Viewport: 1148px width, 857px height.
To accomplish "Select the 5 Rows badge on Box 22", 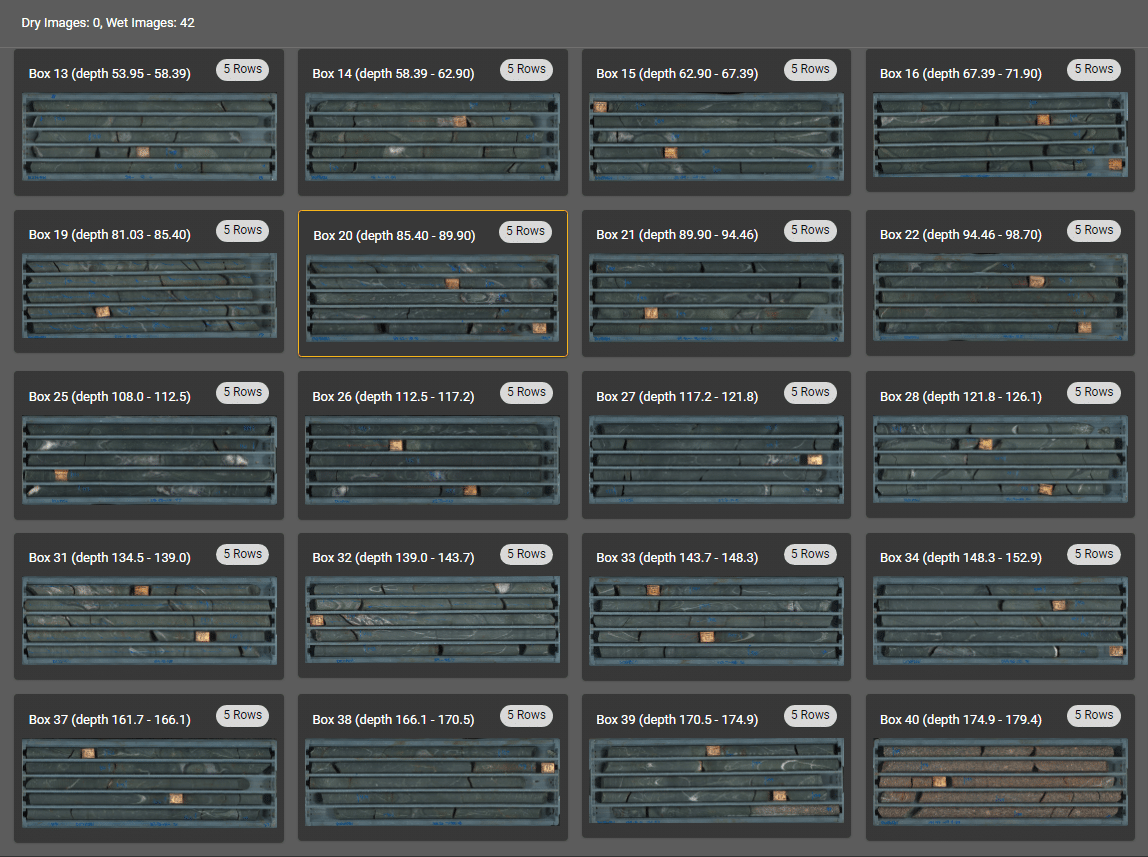I will pyautogui.click(x=1094, y=231).
